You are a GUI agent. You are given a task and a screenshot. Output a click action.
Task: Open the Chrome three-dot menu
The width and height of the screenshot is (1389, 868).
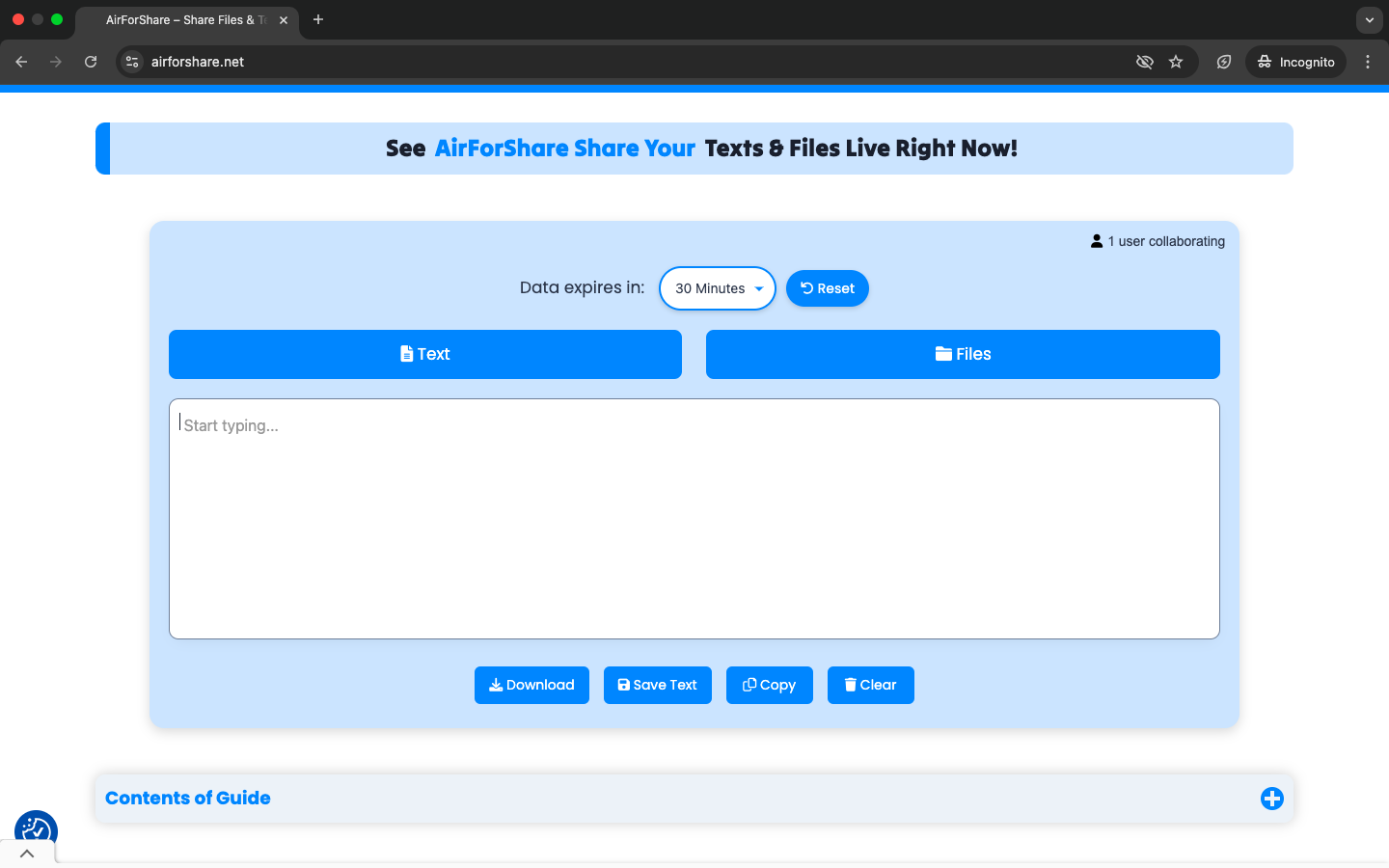[x=1368, y=62]
